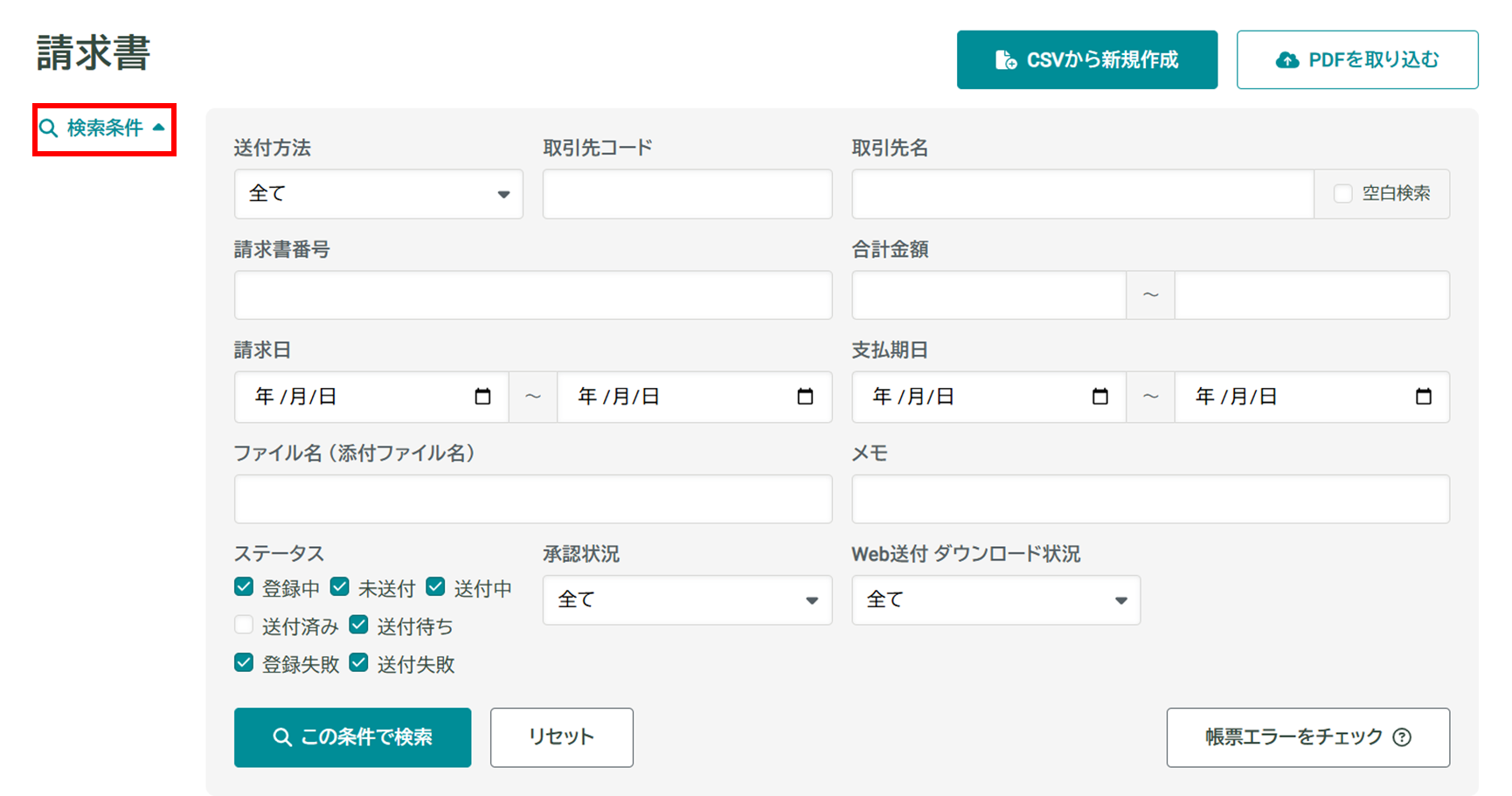Uncheck the 登録中 status checkbox

pos(244,587)
